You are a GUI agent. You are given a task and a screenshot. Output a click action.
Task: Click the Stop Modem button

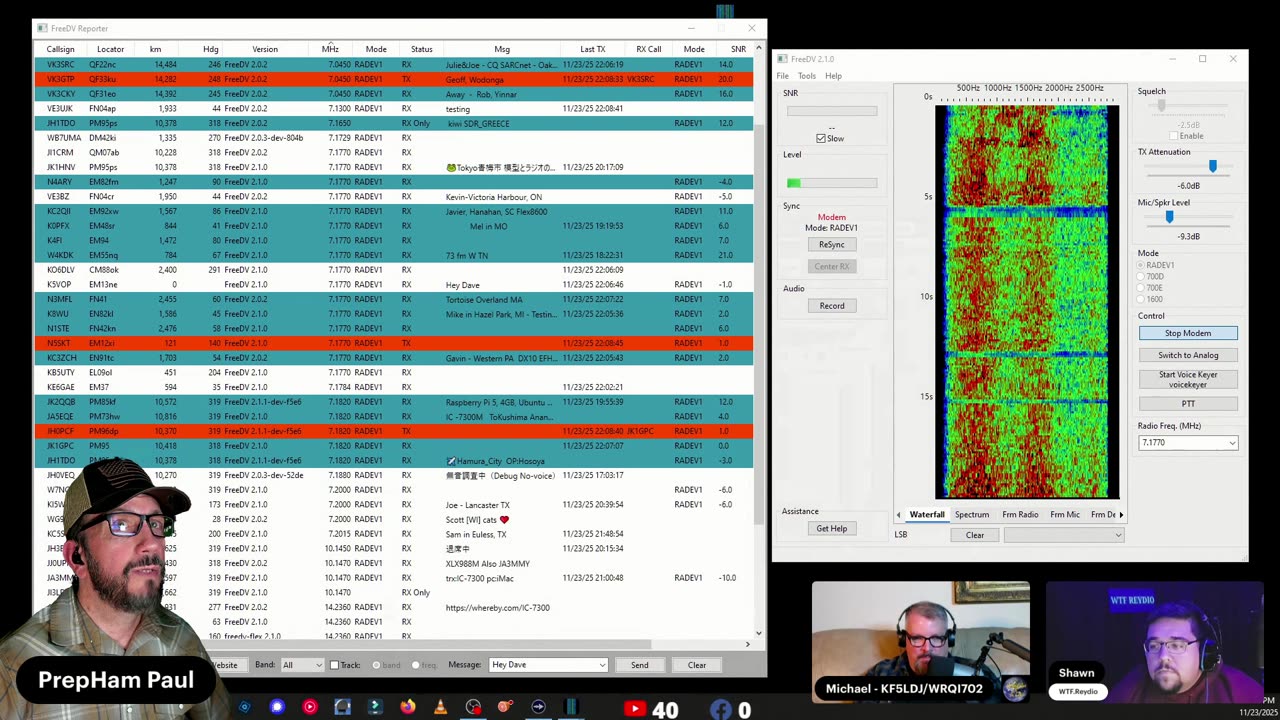pos(1188,333)
